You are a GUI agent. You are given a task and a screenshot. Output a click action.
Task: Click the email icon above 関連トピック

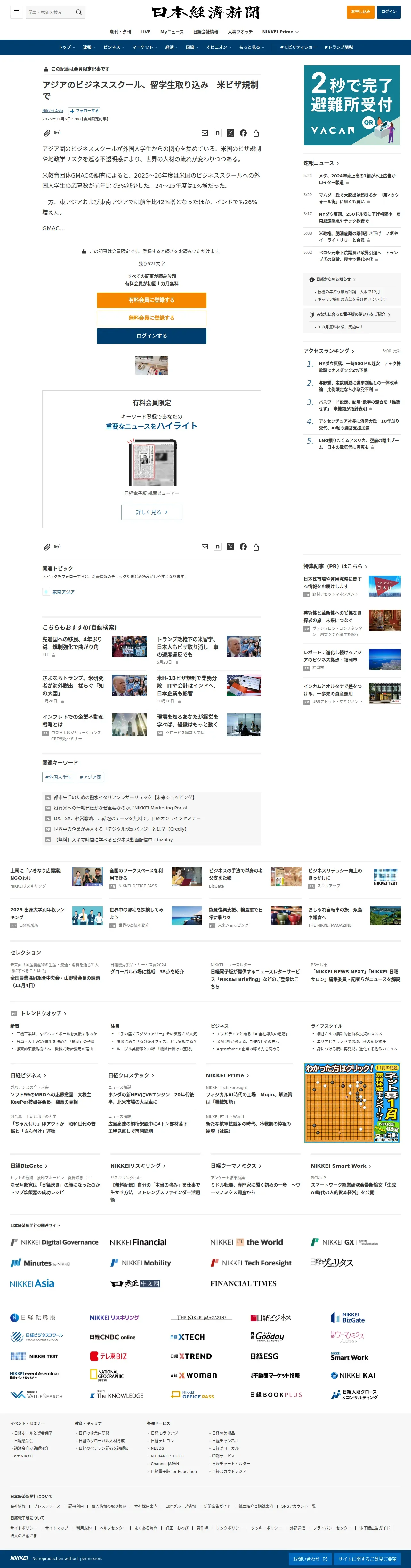tap(205, 547)
